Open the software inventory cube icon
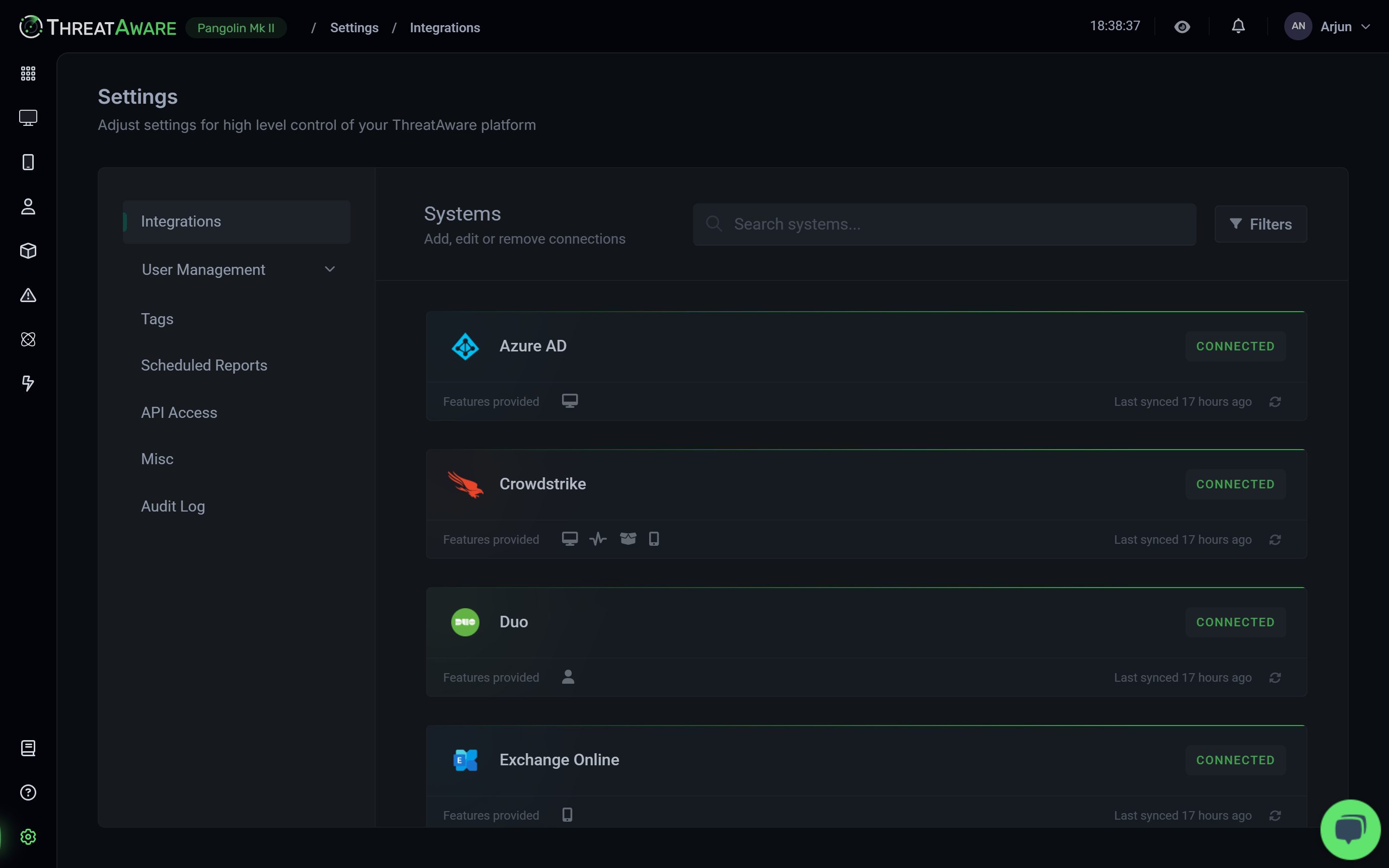 [x=28, y=251]
